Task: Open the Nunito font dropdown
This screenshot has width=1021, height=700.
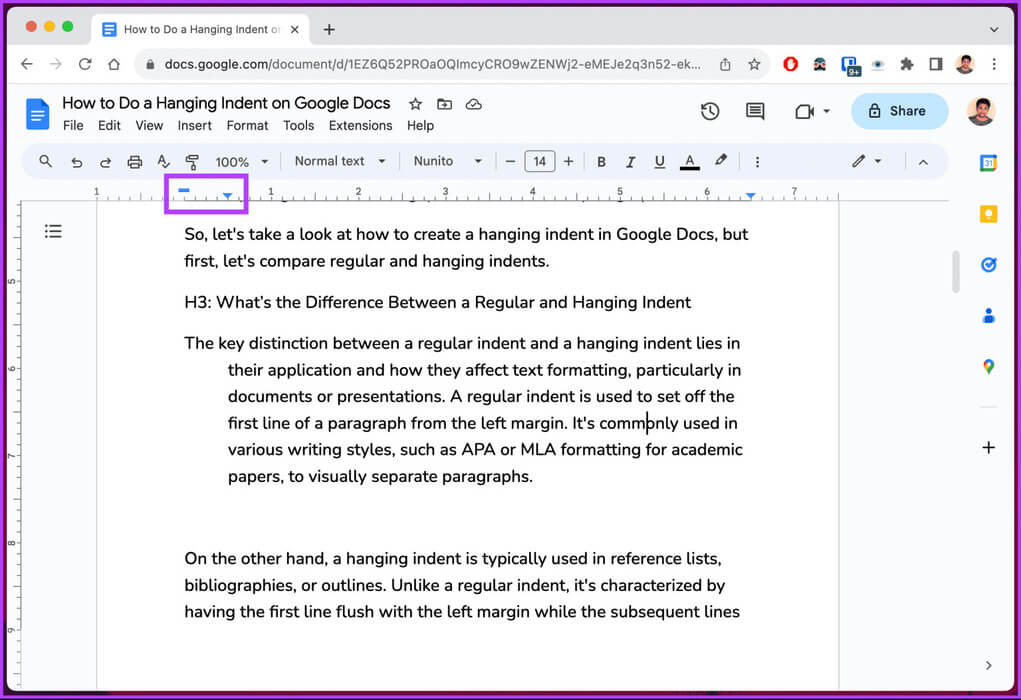Action: 447,161
